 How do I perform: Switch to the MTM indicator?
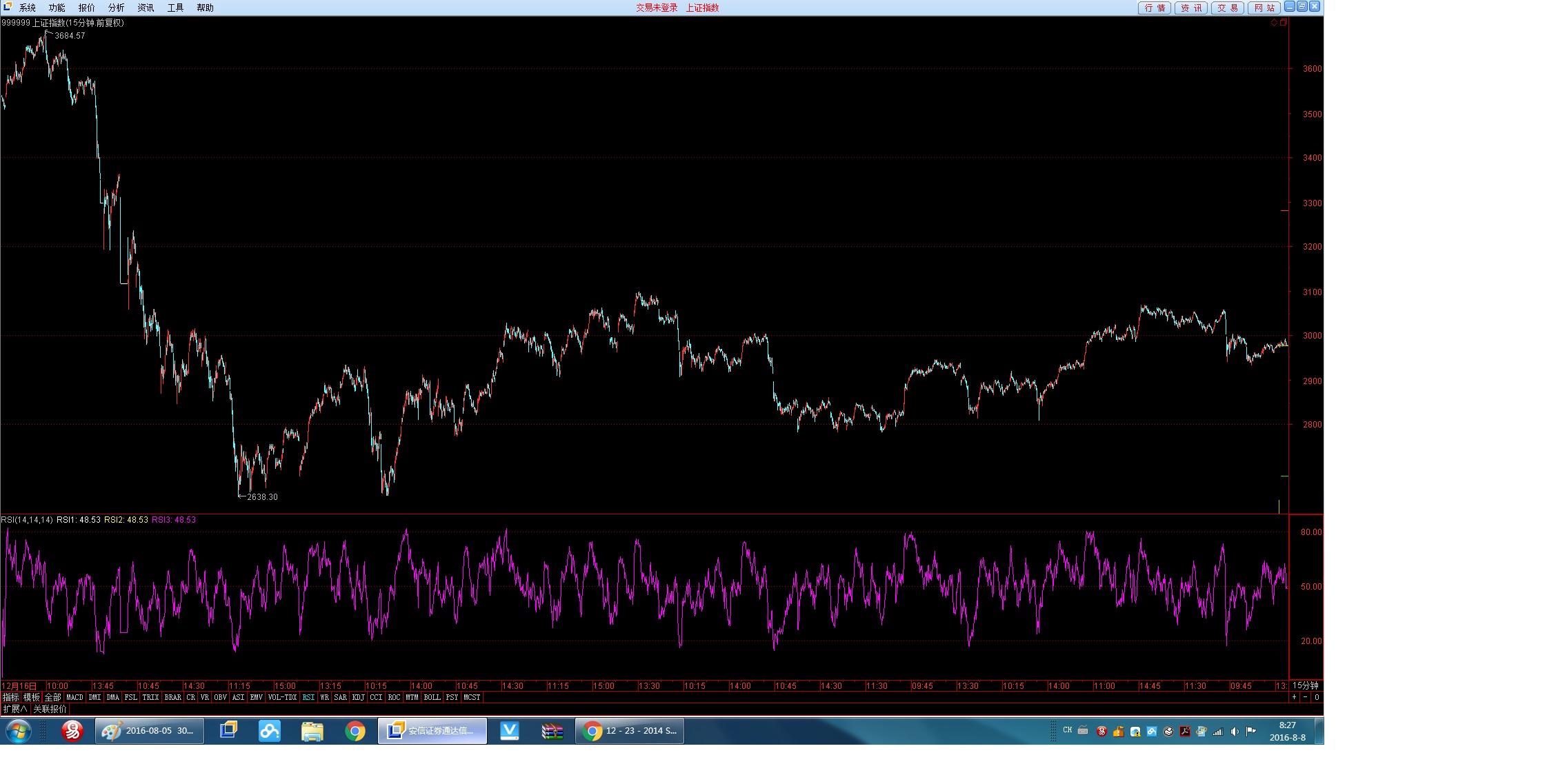click(412, 698)
